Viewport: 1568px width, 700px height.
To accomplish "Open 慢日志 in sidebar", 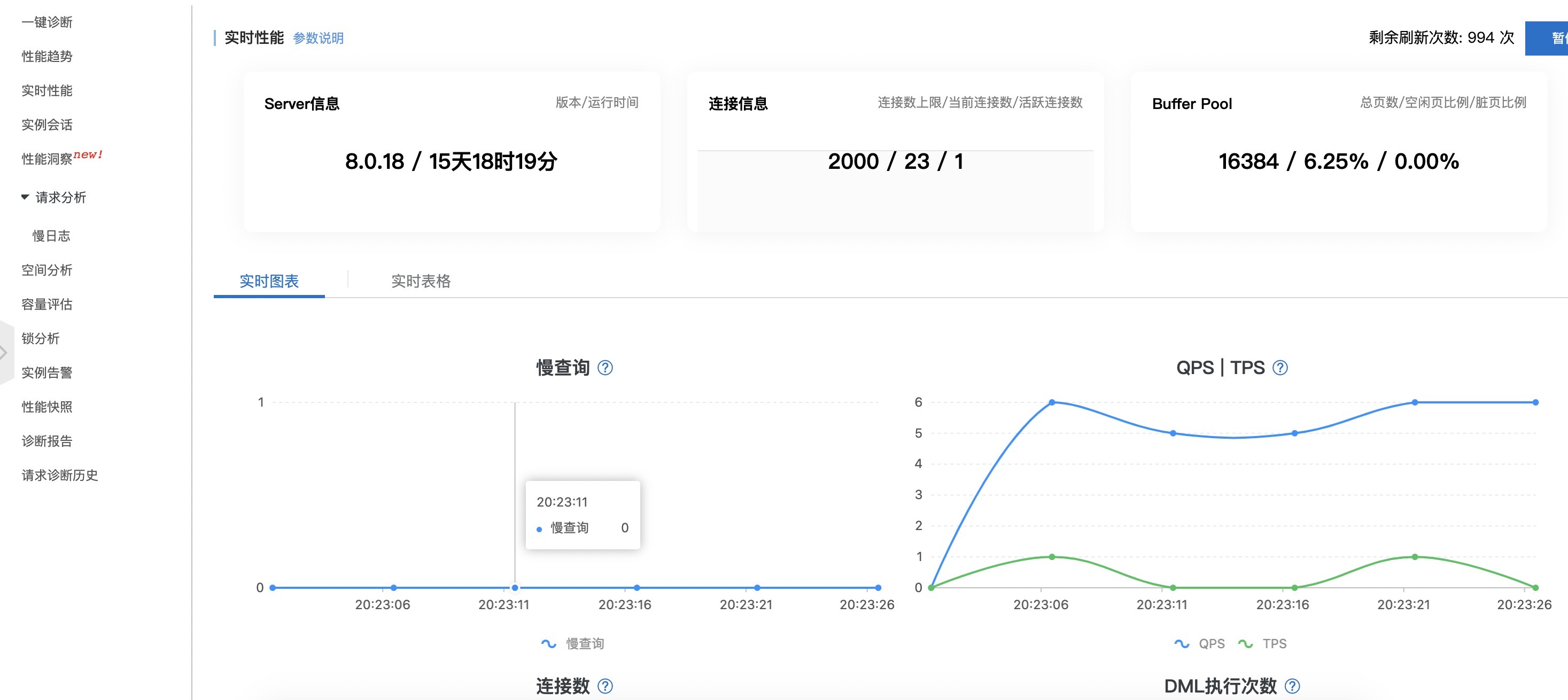I will click(51, 236).
